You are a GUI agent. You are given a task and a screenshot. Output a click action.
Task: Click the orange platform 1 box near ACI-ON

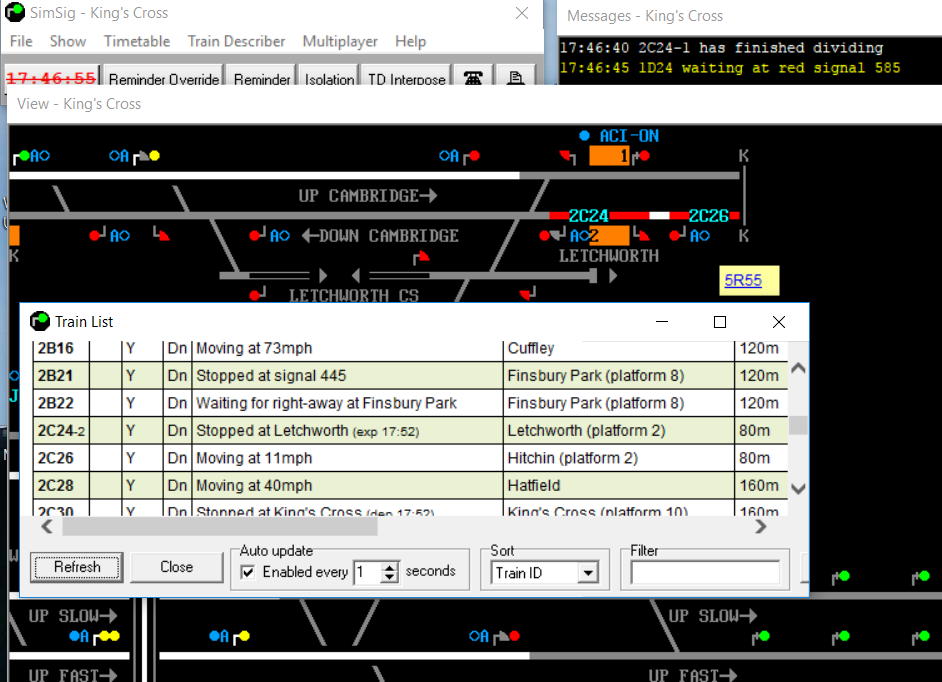[609, 156]
